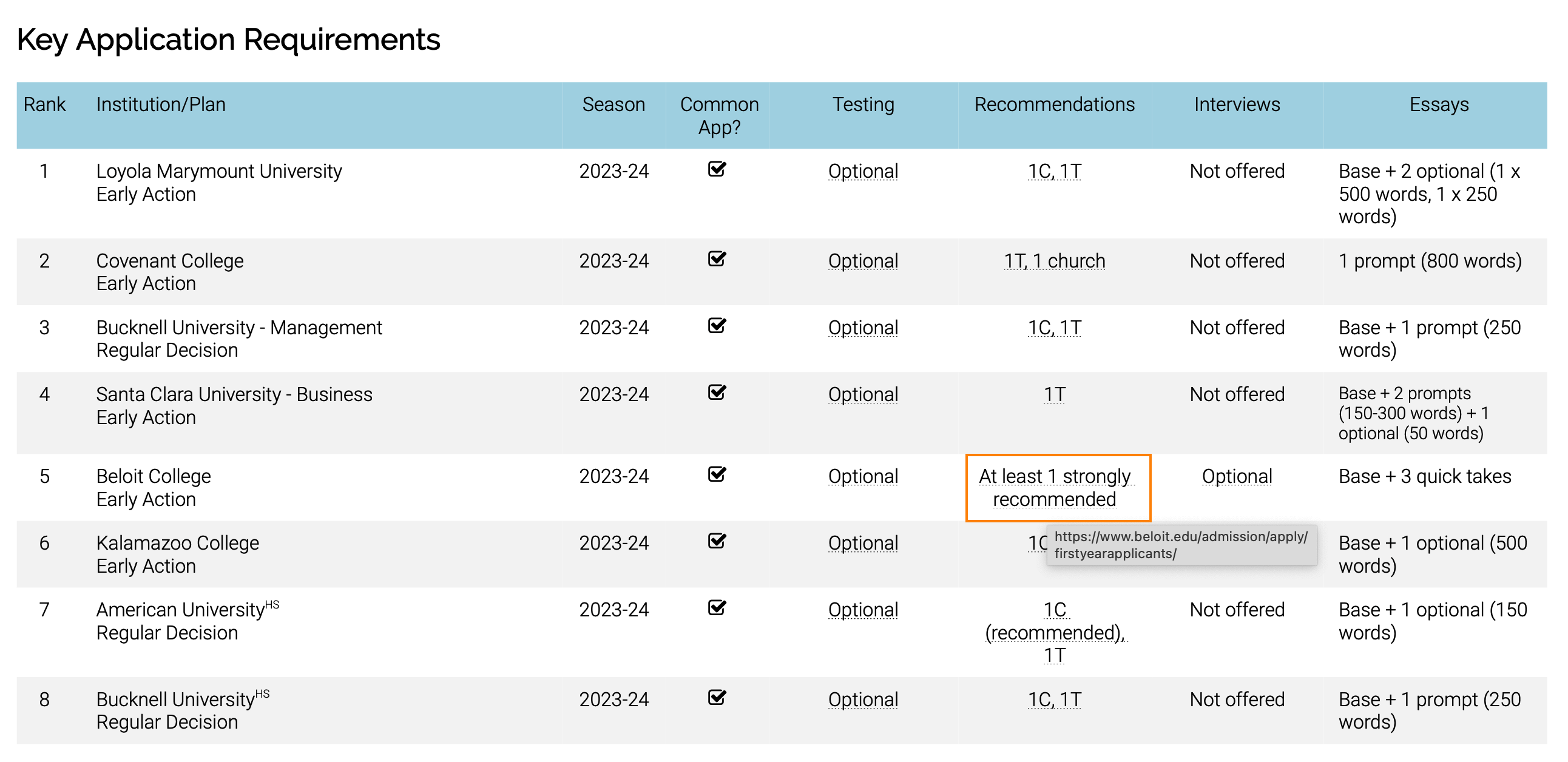Screen dimensions: 1568x762
Task: Open 1C, 1T recommendations link in rank 8 row
Action: (1054, 700)
